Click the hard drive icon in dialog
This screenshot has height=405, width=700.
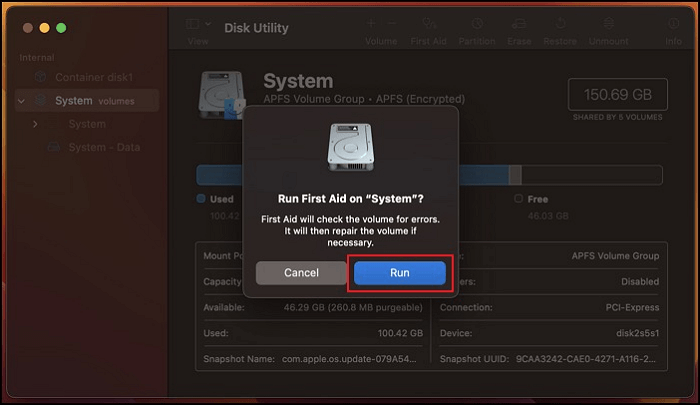tap(351, 147)
